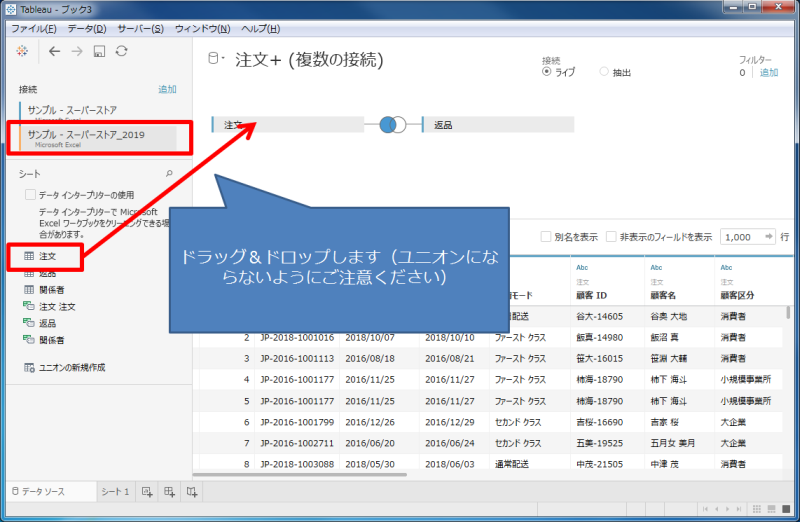Click the 1,000 row count input field
Image resolution: width=800 pixels, height=522 pixels.
coord(742,237)
